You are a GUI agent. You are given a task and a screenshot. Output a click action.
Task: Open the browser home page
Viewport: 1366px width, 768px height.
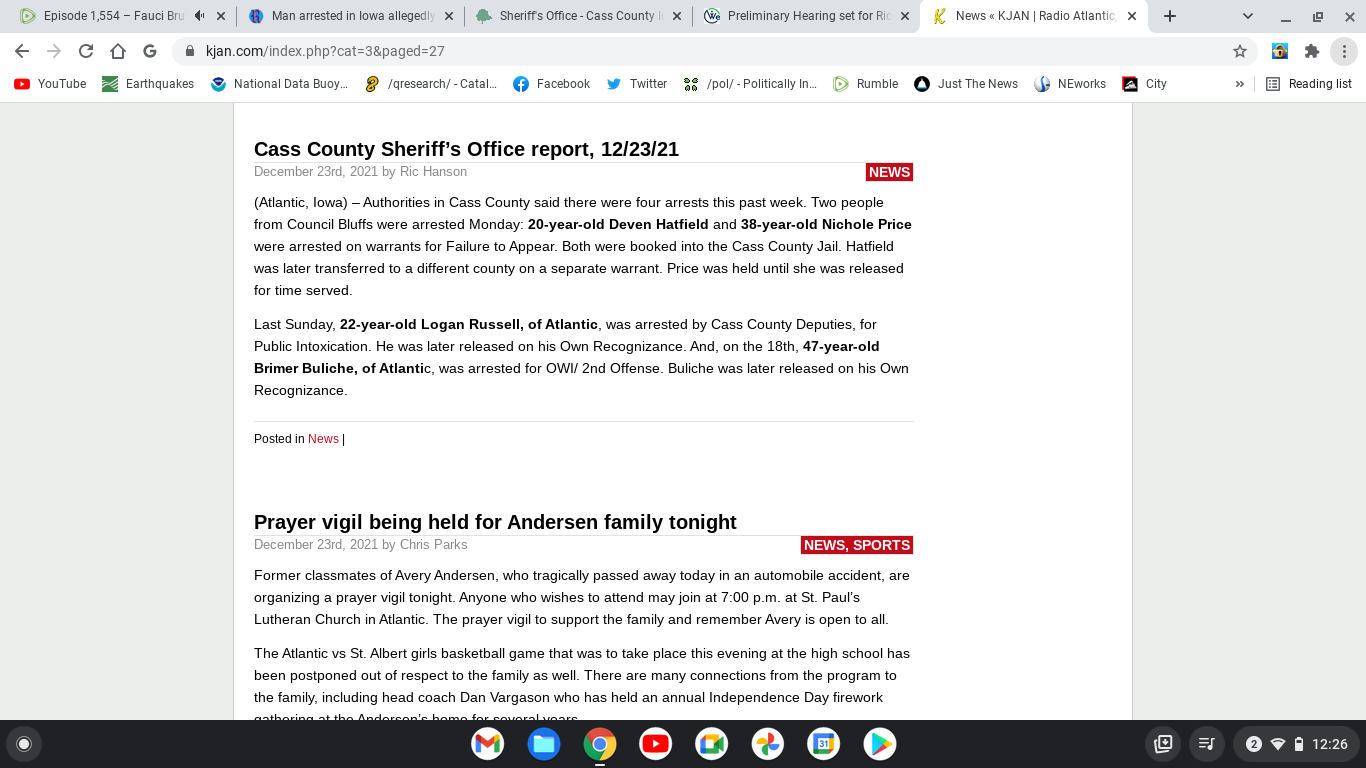click(x=118, y=51)
